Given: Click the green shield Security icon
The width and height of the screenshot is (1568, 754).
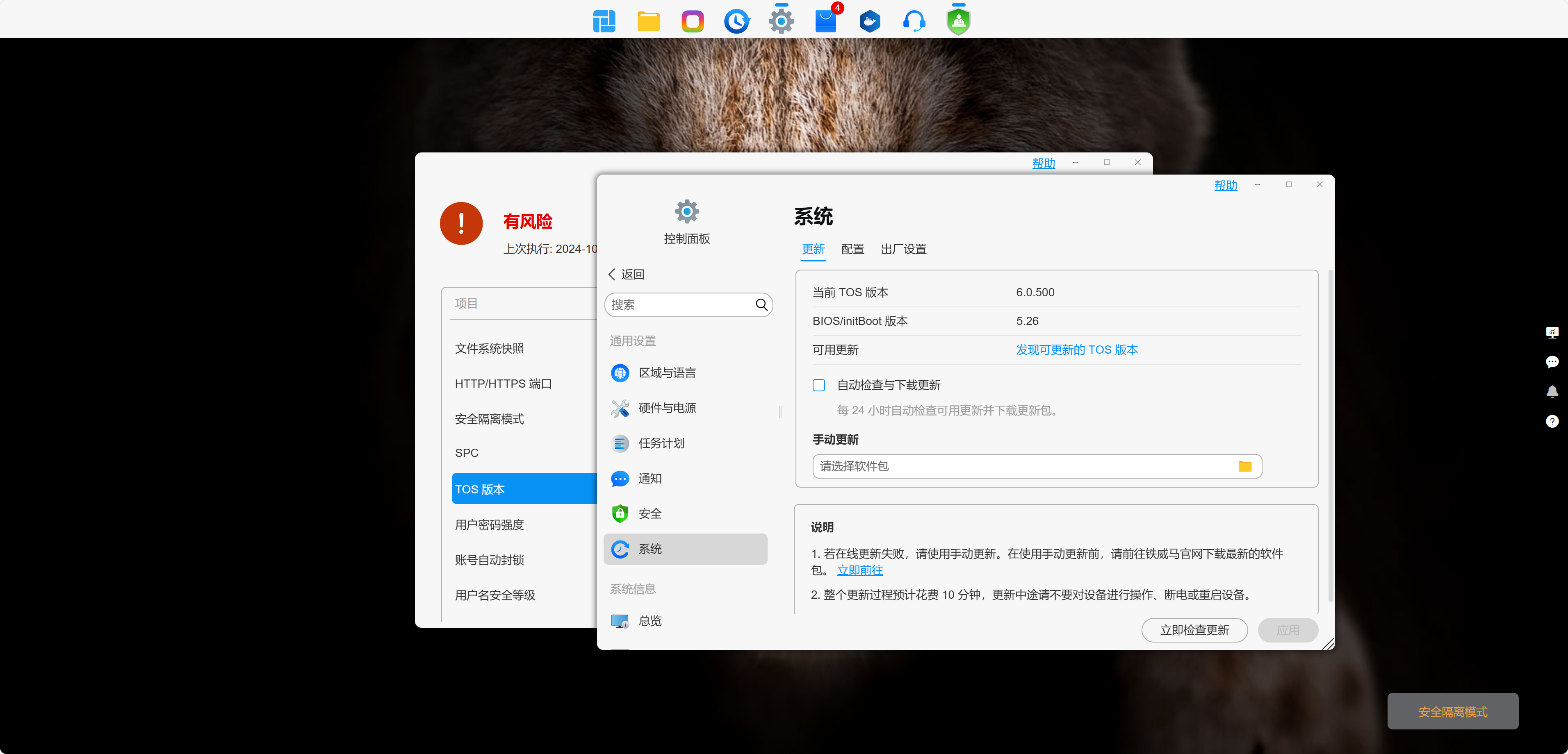Looking at the screenshot, I should pyautogui.click(x=620, y=513).
